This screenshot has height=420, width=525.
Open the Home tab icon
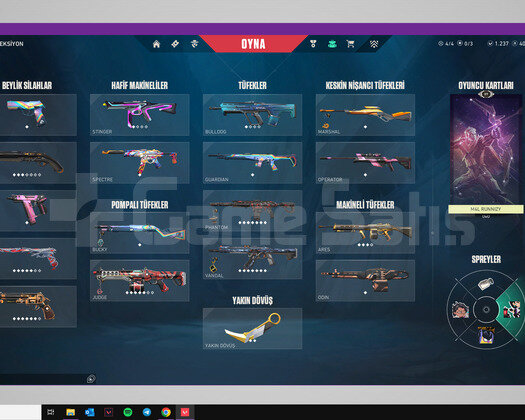[x=156, y=44]
